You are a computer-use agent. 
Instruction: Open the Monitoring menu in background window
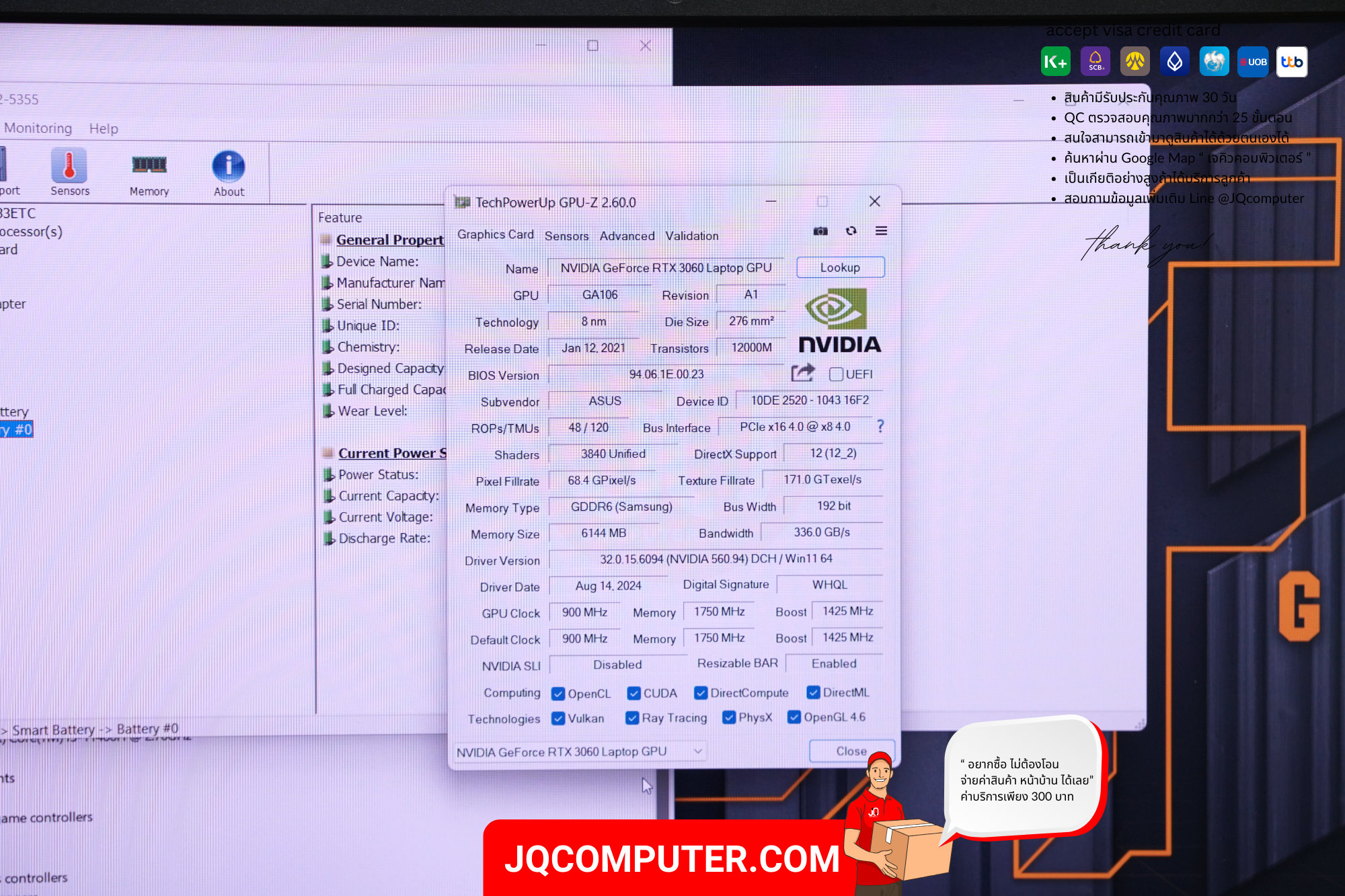pyautogui.click(x=38, y=128)
